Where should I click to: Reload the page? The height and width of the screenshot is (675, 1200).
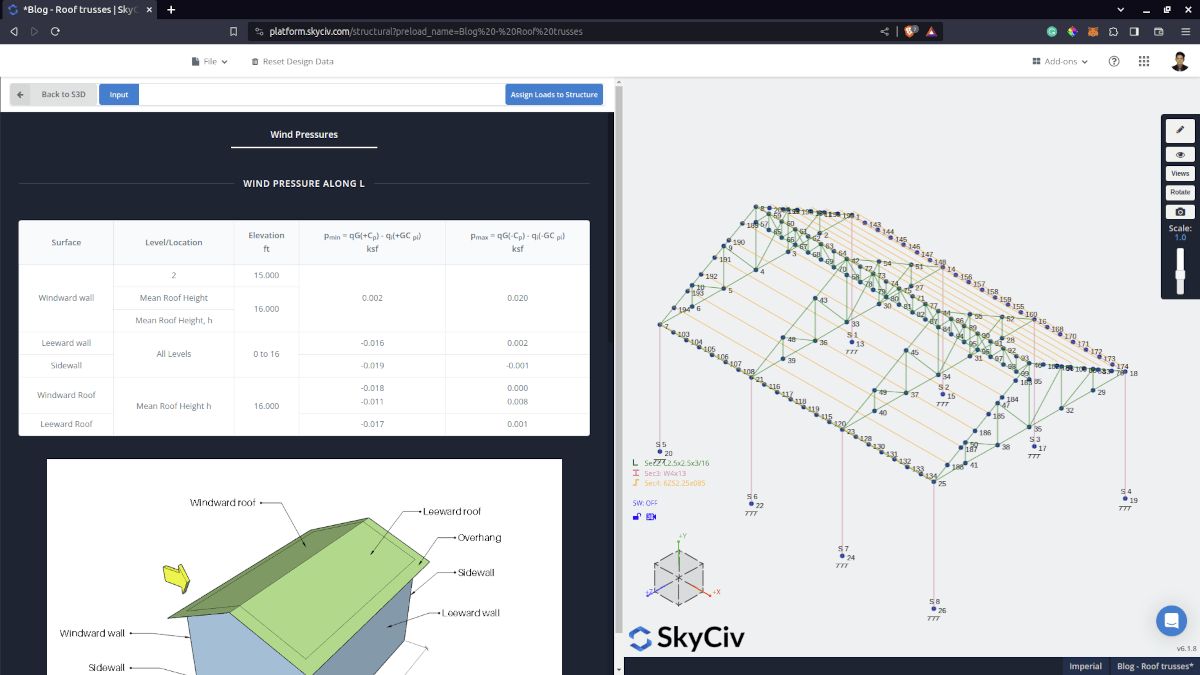click(x=55, y=31)
